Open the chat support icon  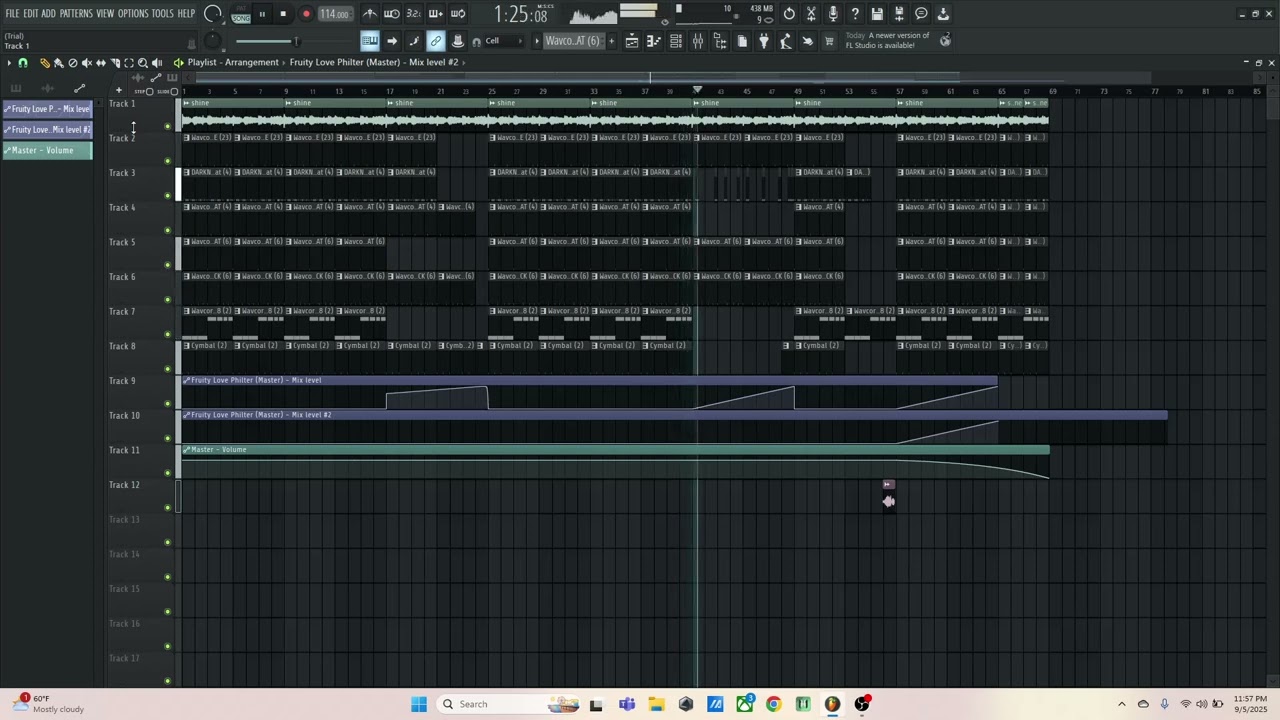point(921,14)
